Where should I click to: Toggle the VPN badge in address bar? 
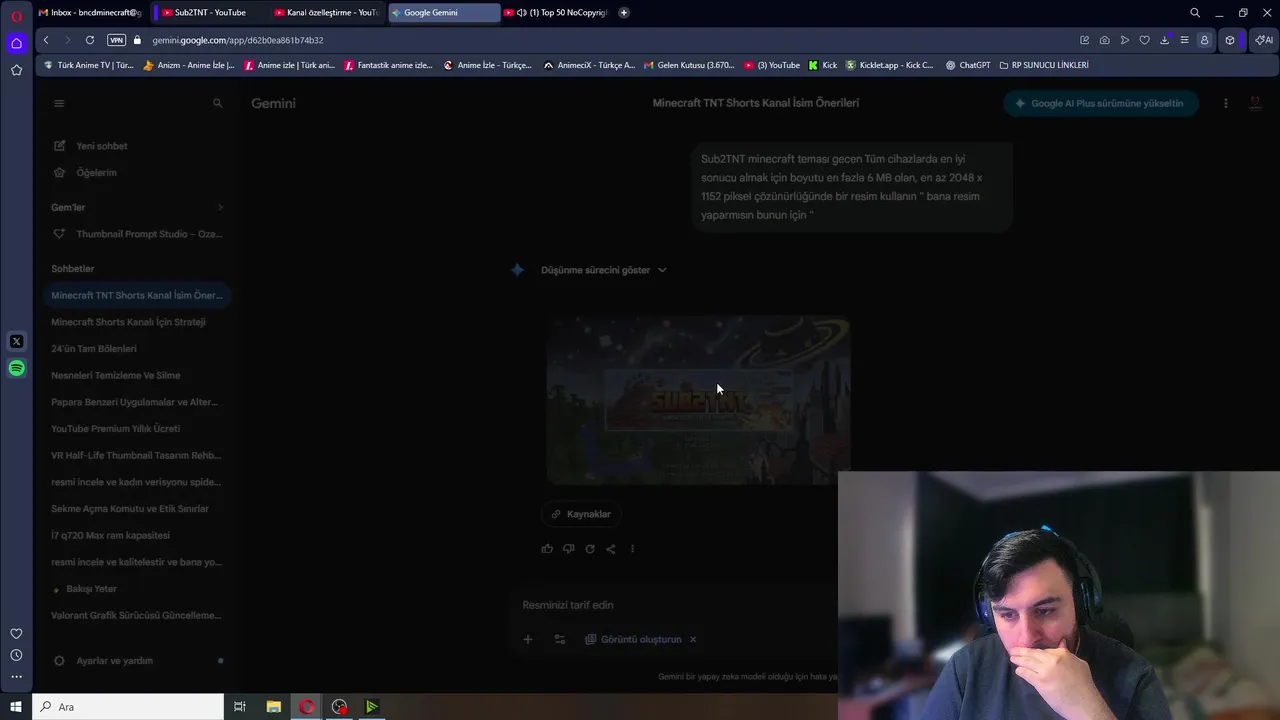pyautogui.click(x=116, y=40)
